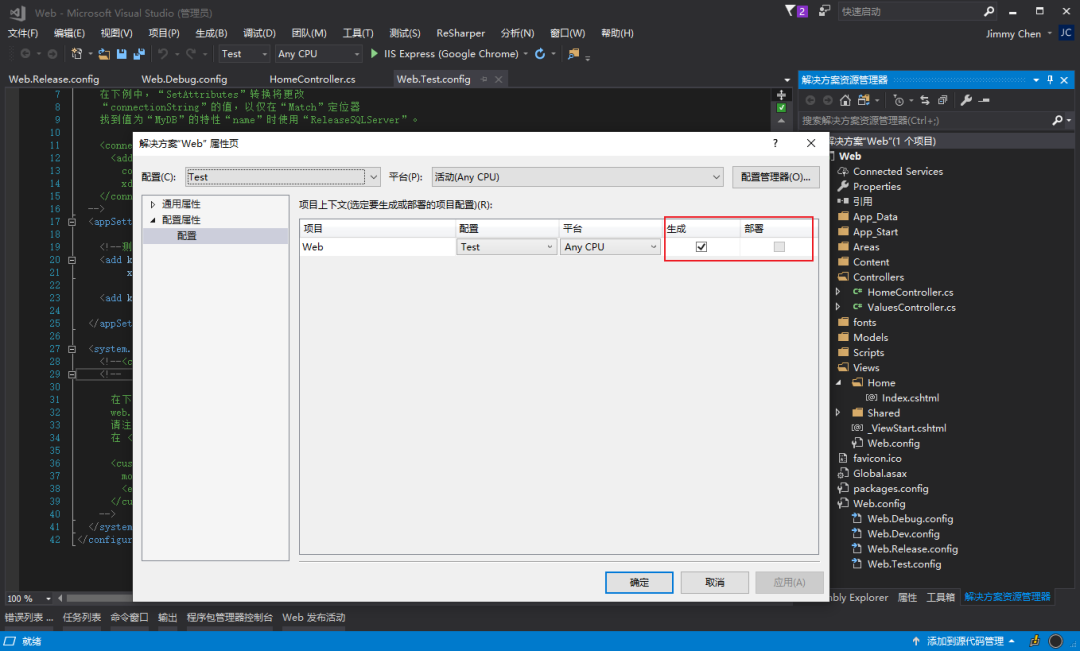Click the Find in Files toolbar icon
The image size is (1080, 651).
[573, 54]
